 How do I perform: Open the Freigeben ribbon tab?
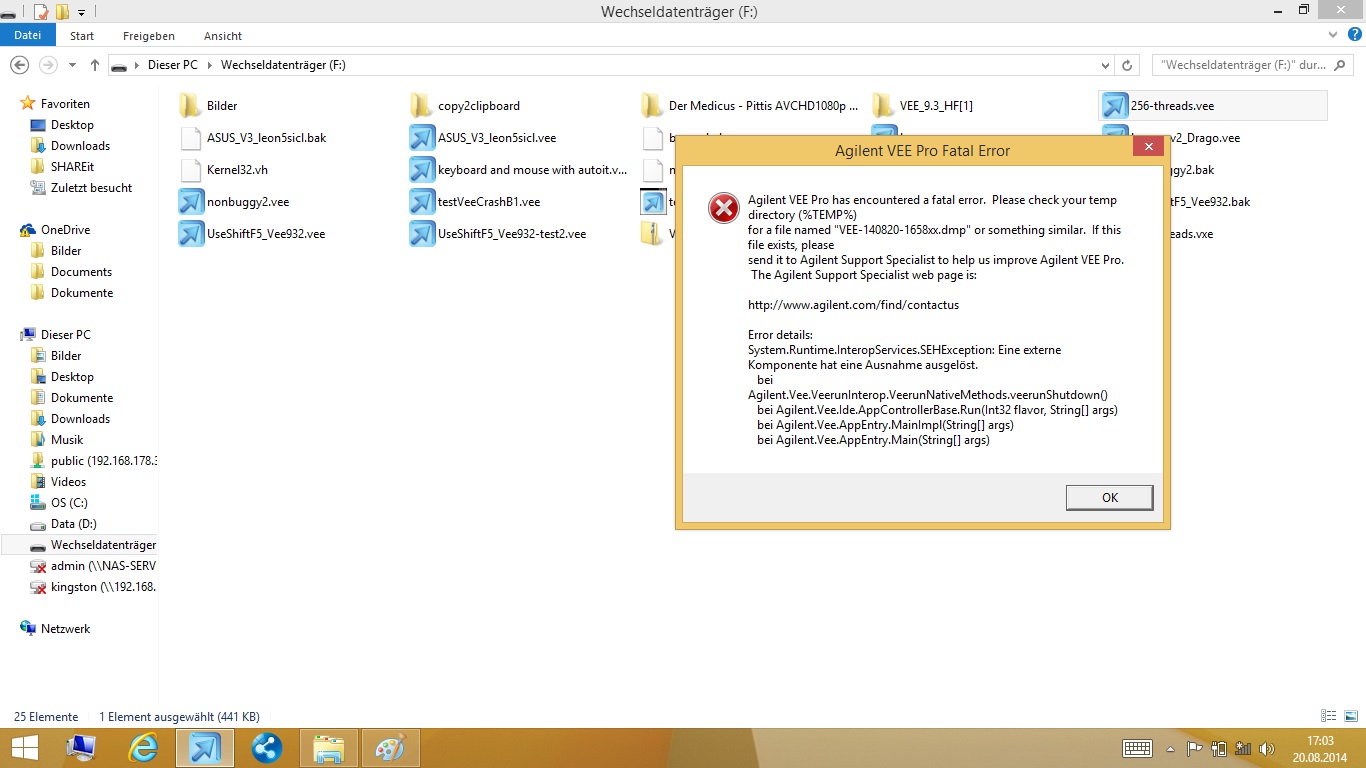pos(148,36)
